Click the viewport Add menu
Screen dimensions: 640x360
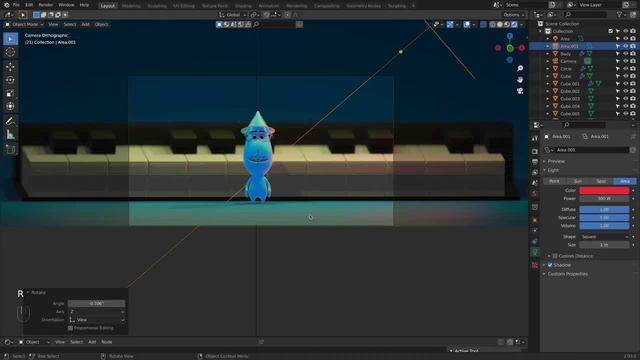click(85, 24)
